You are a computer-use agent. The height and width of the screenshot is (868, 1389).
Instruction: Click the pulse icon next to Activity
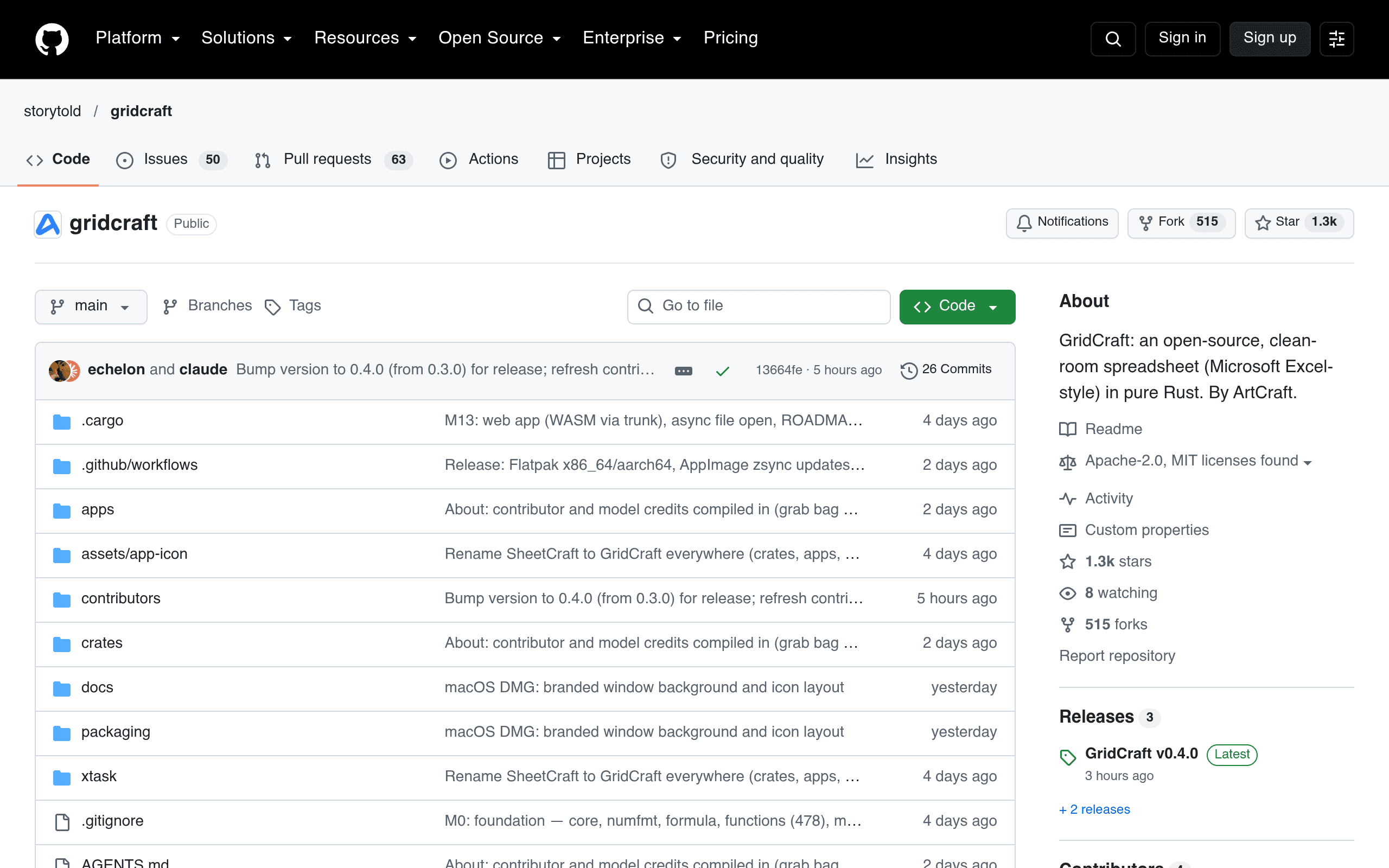[x=1068, y=499]
